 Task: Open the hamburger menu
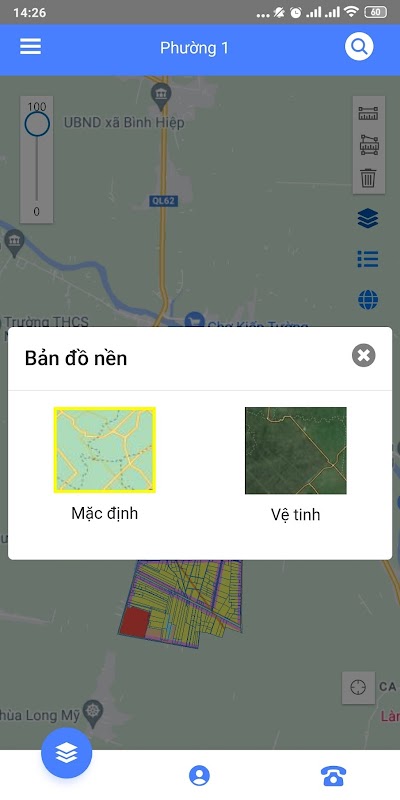pyautogui.click(x=31, y=47)
